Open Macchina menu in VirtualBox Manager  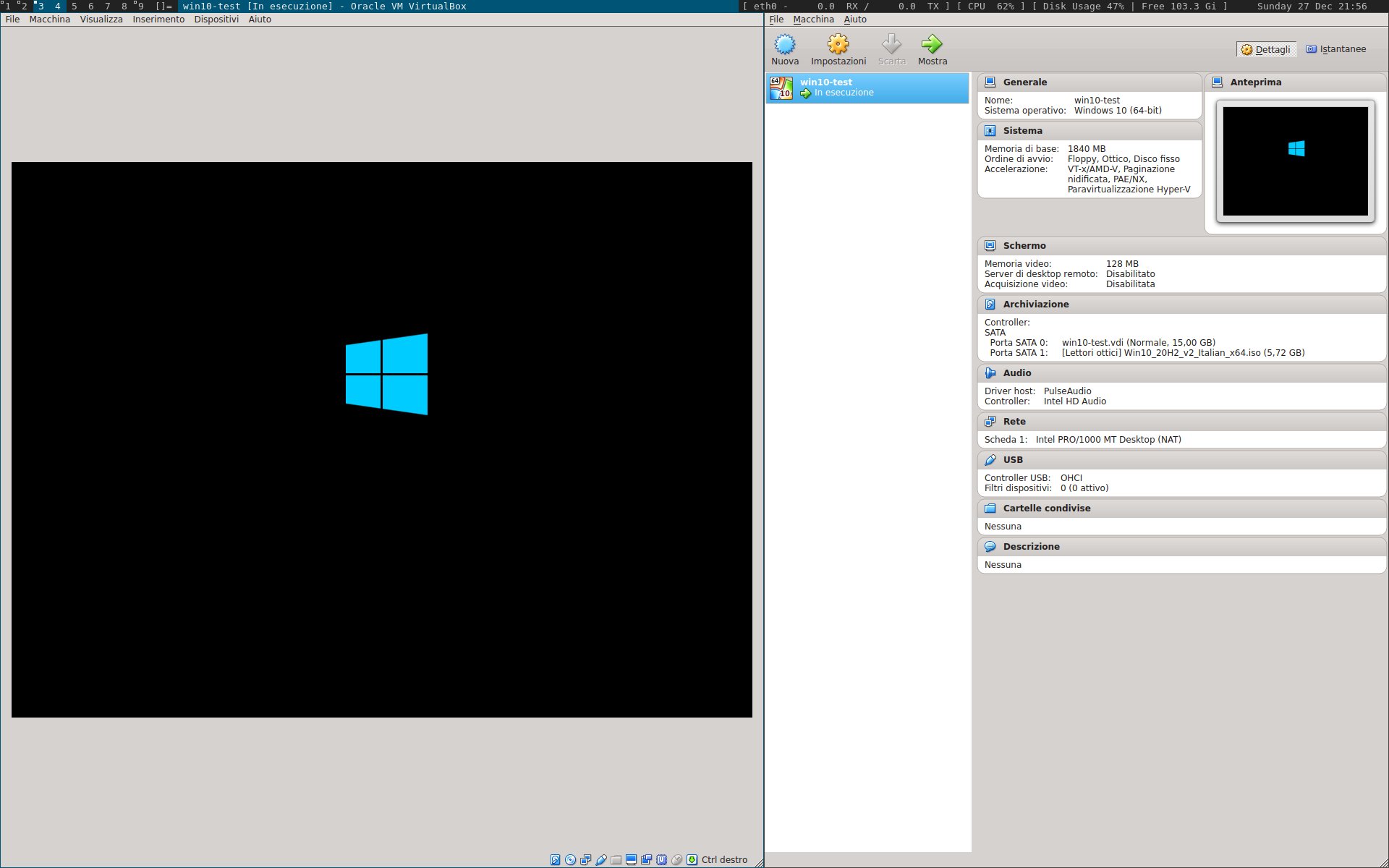click(813, 20)
